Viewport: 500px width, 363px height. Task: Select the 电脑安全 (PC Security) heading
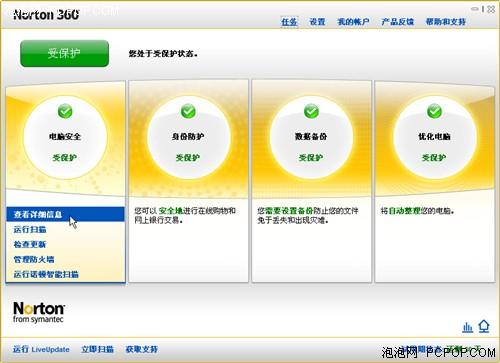(x=65, y=136)
